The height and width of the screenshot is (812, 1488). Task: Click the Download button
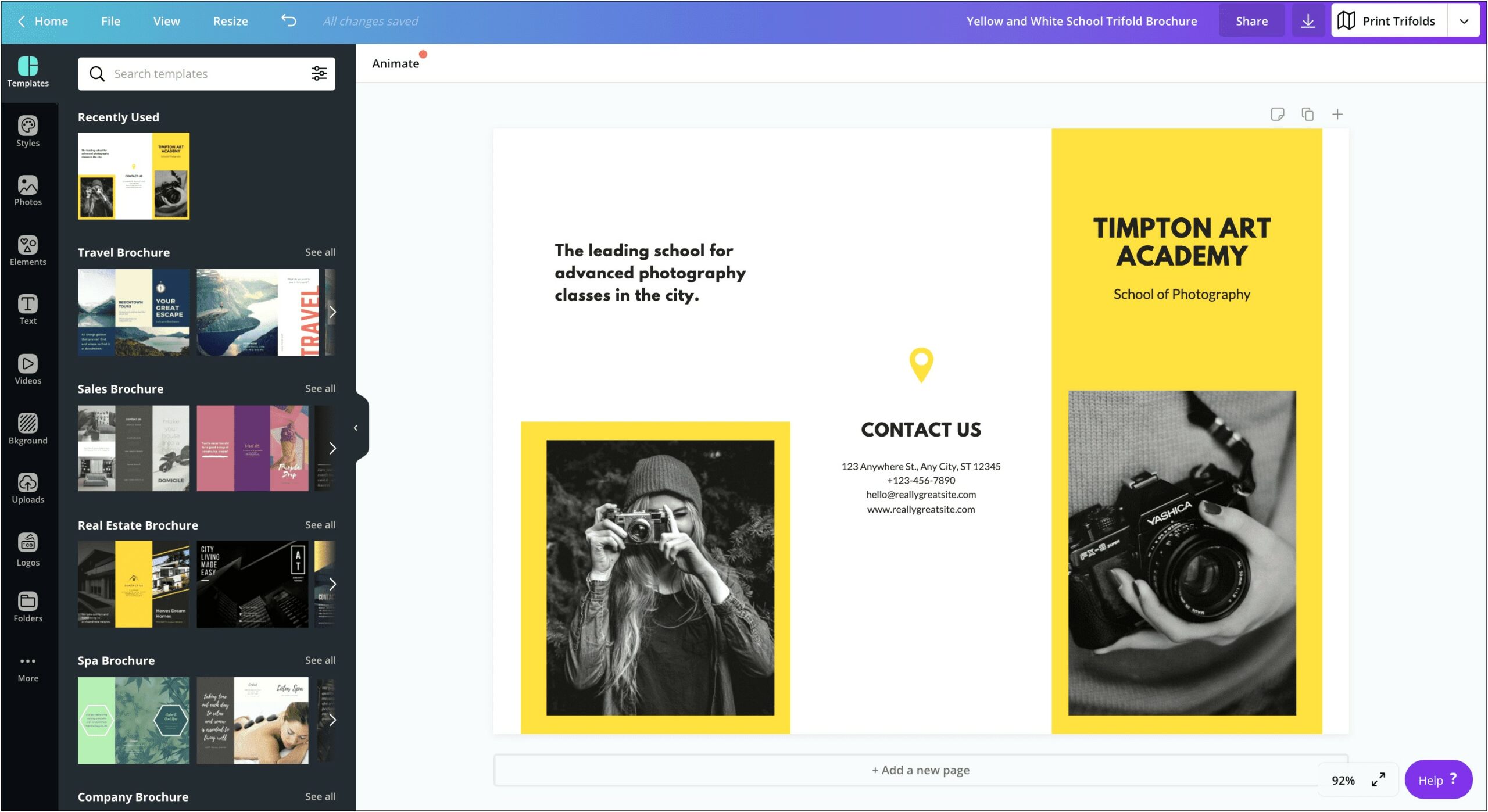[x=1308, y=20]
